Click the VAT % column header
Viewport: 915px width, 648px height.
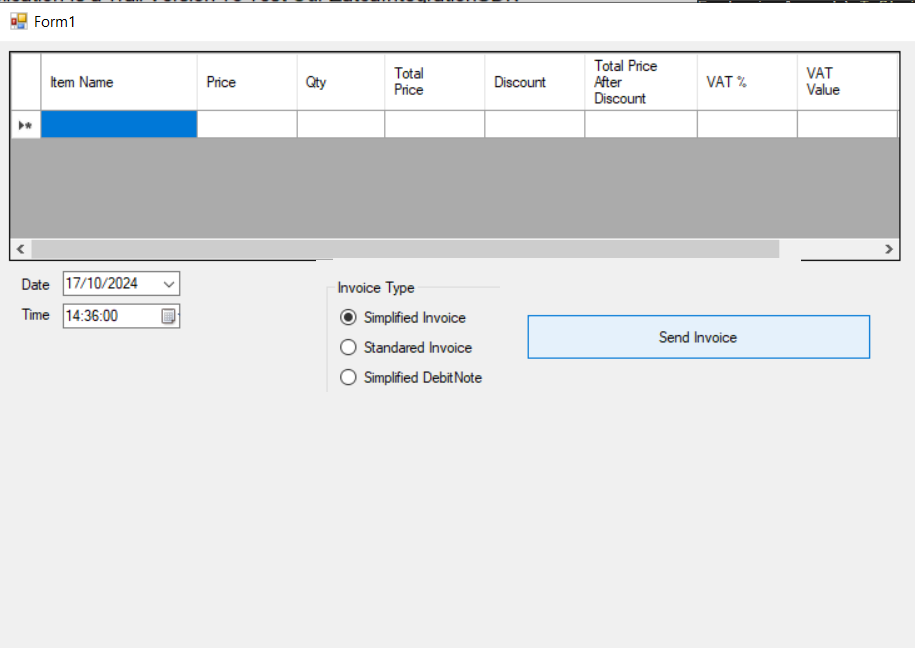point(746,82)
